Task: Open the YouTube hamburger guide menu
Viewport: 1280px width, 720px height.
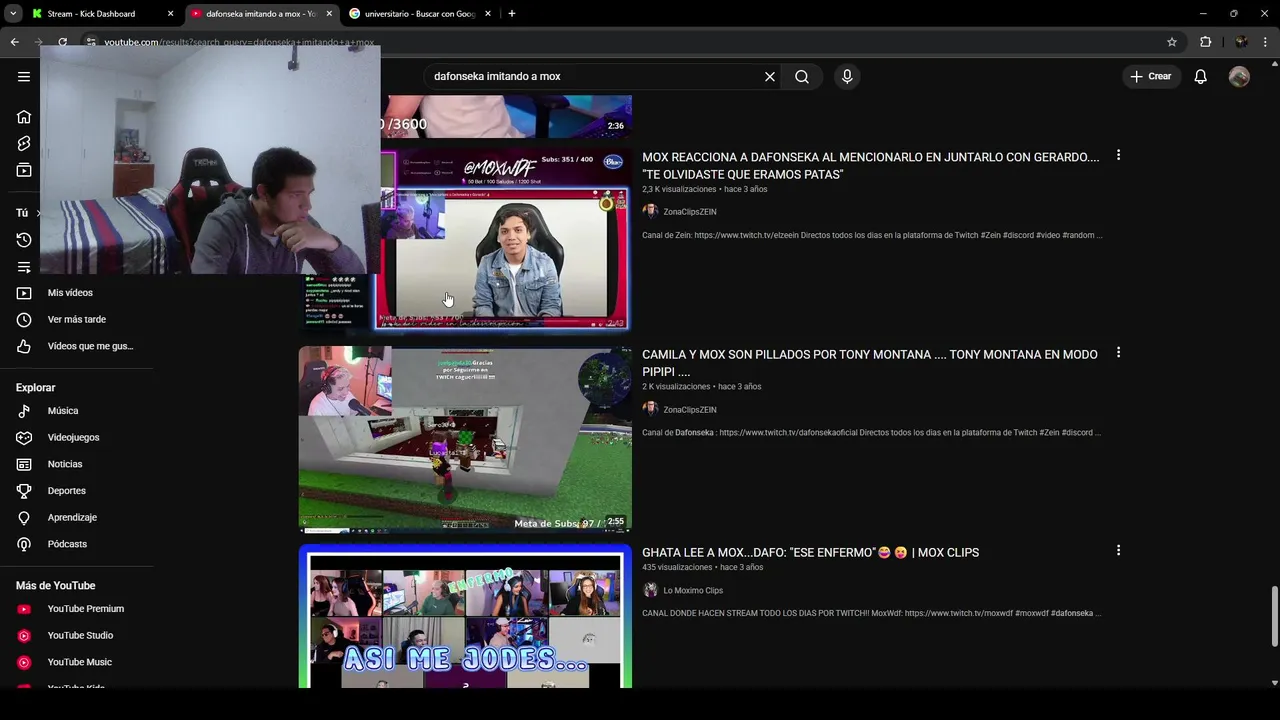Action: 24,77
